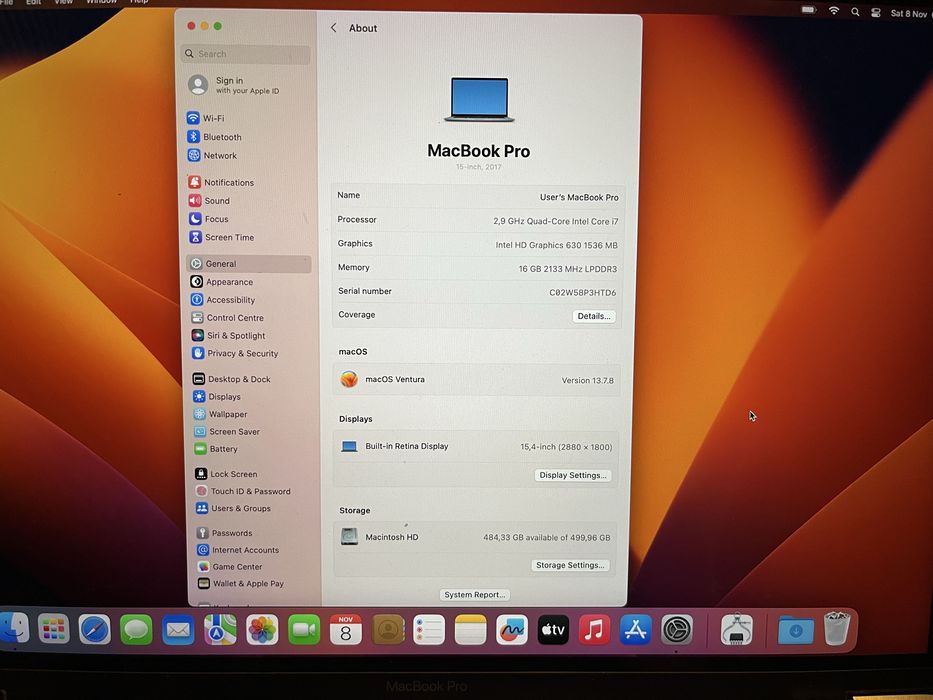Go back with the chevron beside About

click(x=334, y=28)
